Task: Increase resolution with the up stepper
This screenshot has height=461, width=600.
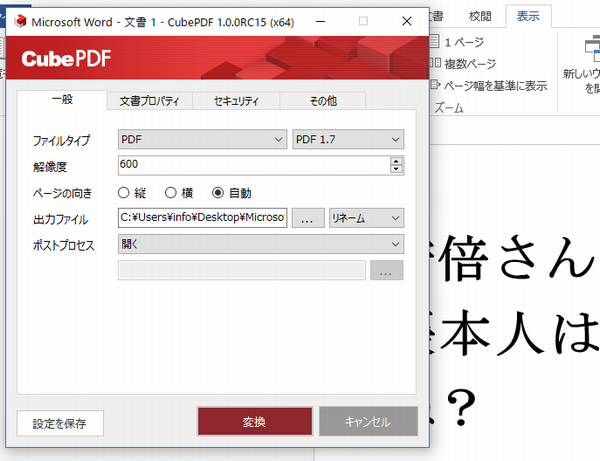Action: (x=396, y=161)
